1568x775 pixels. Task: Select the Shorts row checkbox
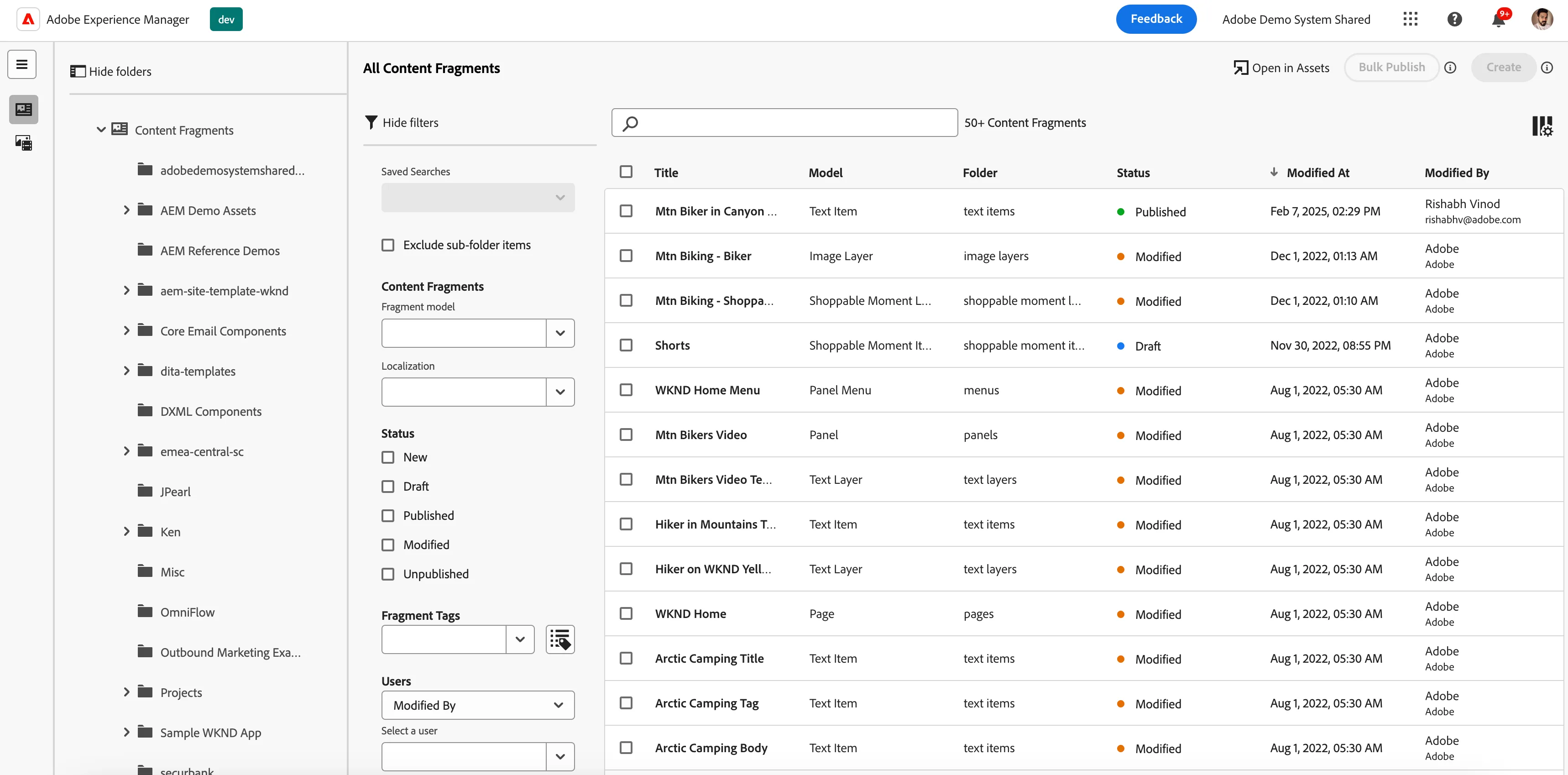point(626,345)
